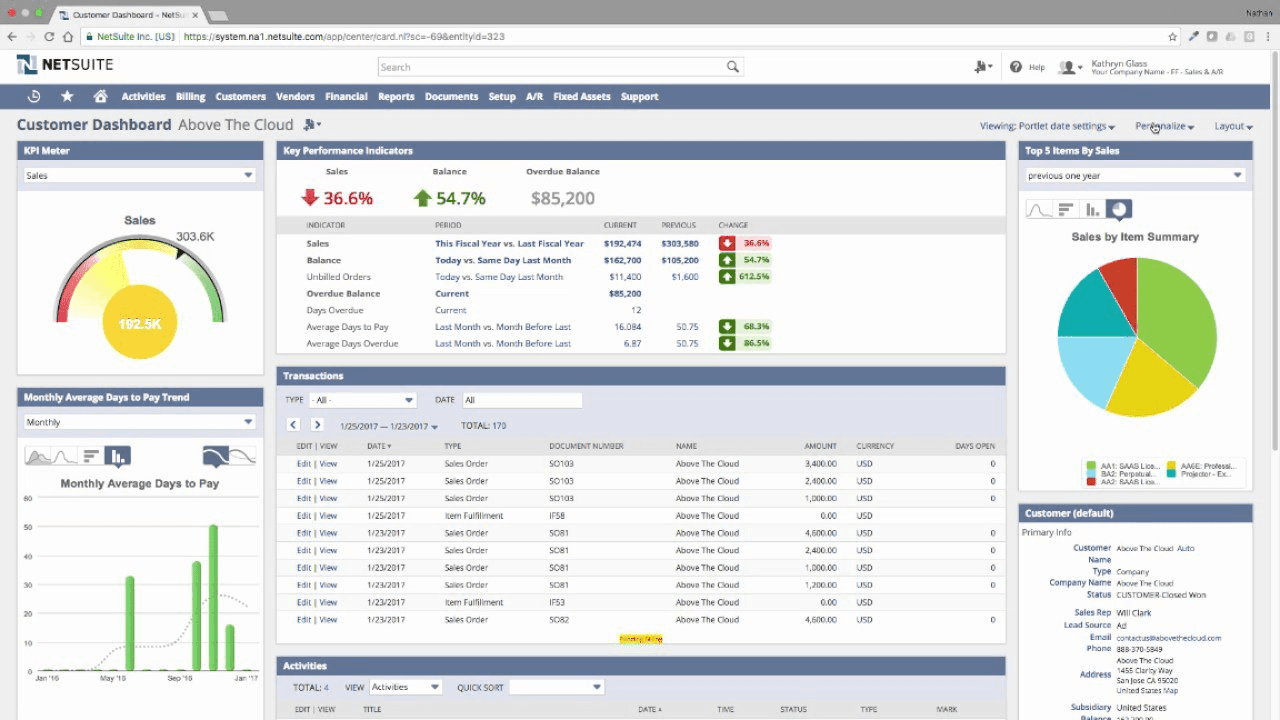Click the eyedropper browser extension icon
Viewport: 1280px width, 720px height.
(1194, 36)
